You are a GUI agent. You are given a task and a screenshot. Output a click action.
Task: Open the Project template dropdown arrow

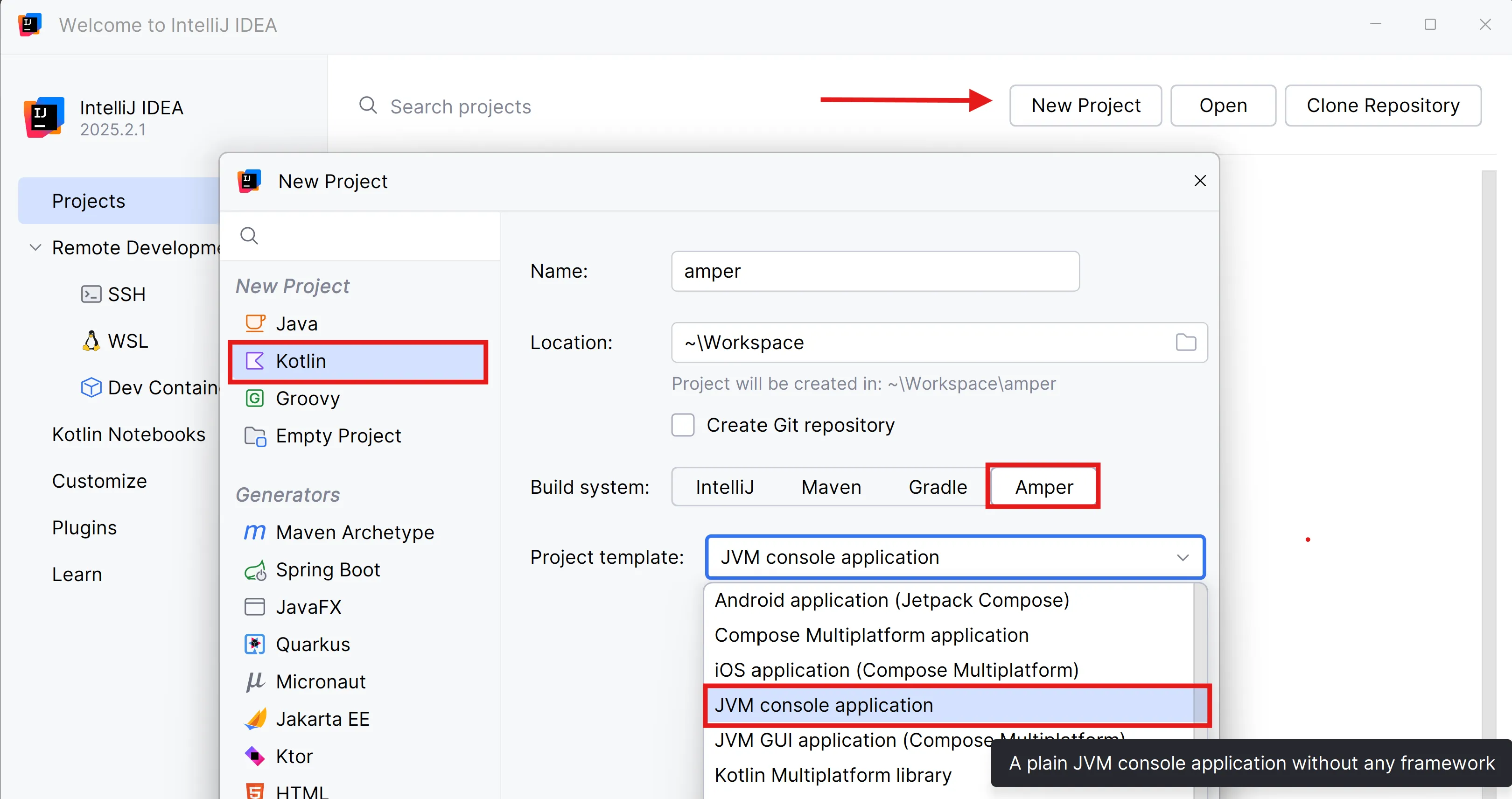(x=1182, y=557)
